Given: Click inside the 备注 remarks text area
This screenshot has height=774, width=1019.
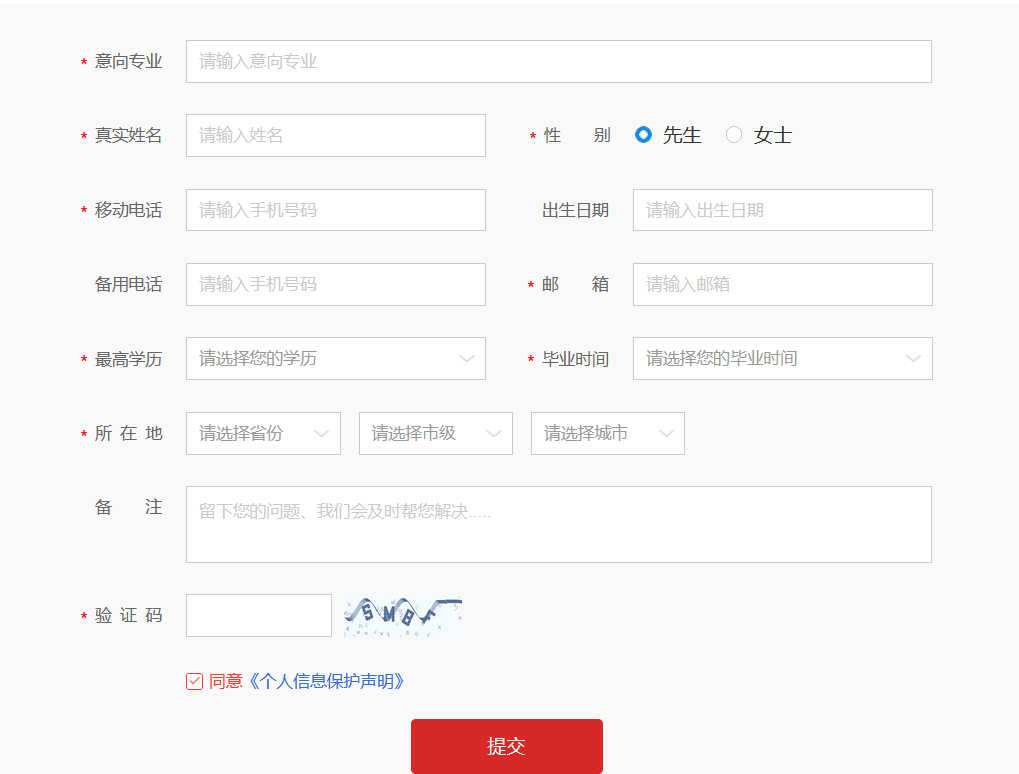Looking at the screenshot, I should click(x=557, y=524).
